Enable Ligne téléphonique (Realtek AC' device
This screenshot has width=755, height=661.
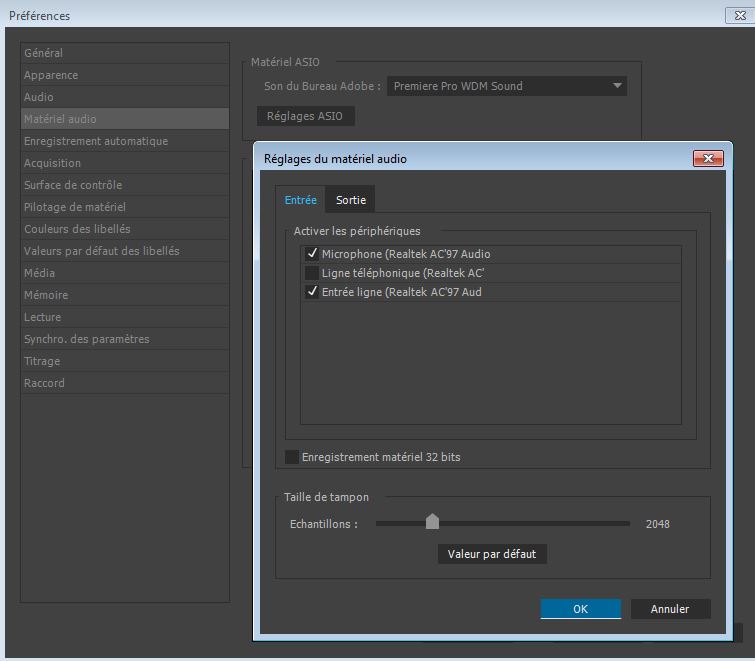[312, 273]
